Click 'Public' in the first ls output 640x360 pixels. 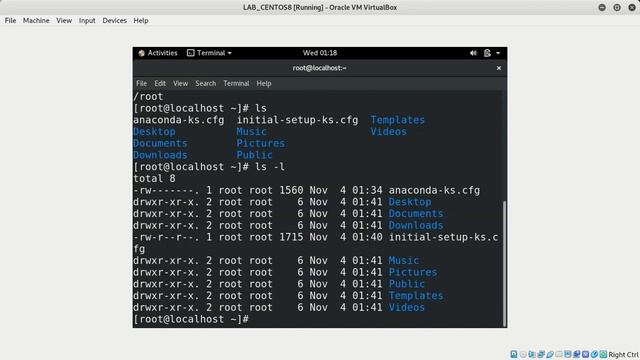tap(254, 155)
